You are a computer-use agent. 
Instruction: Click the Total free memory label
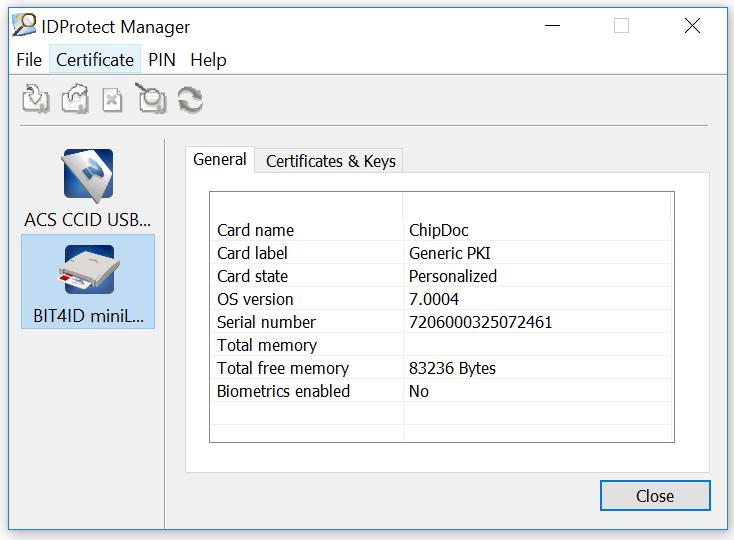click(283, 368)
